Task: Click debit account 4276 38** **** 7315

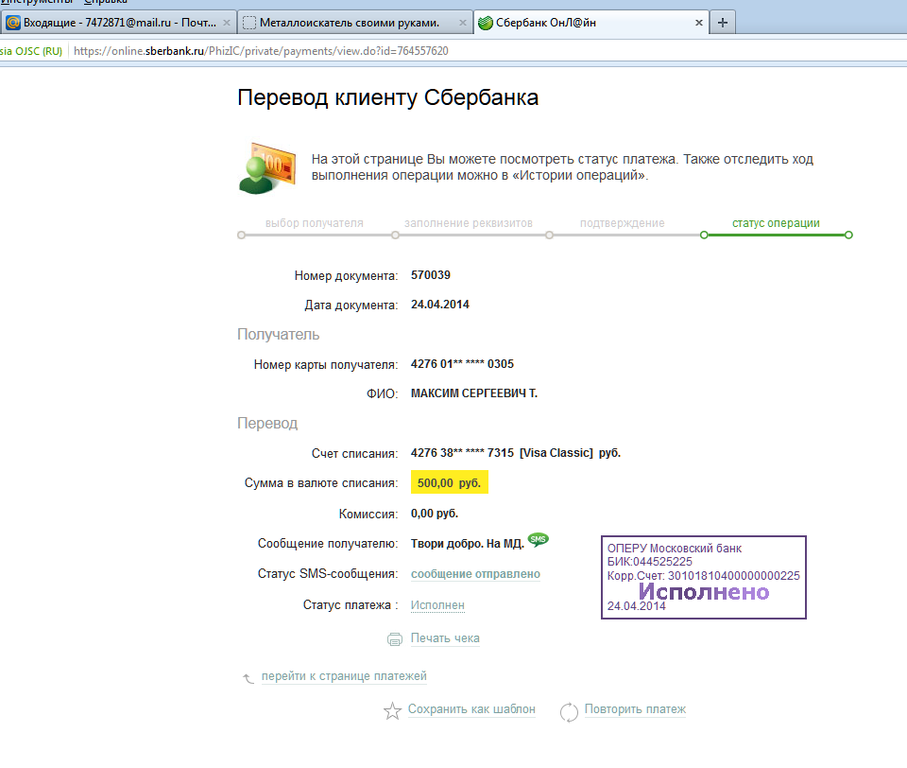Action: pyautogui.click(x=462, y=453)
